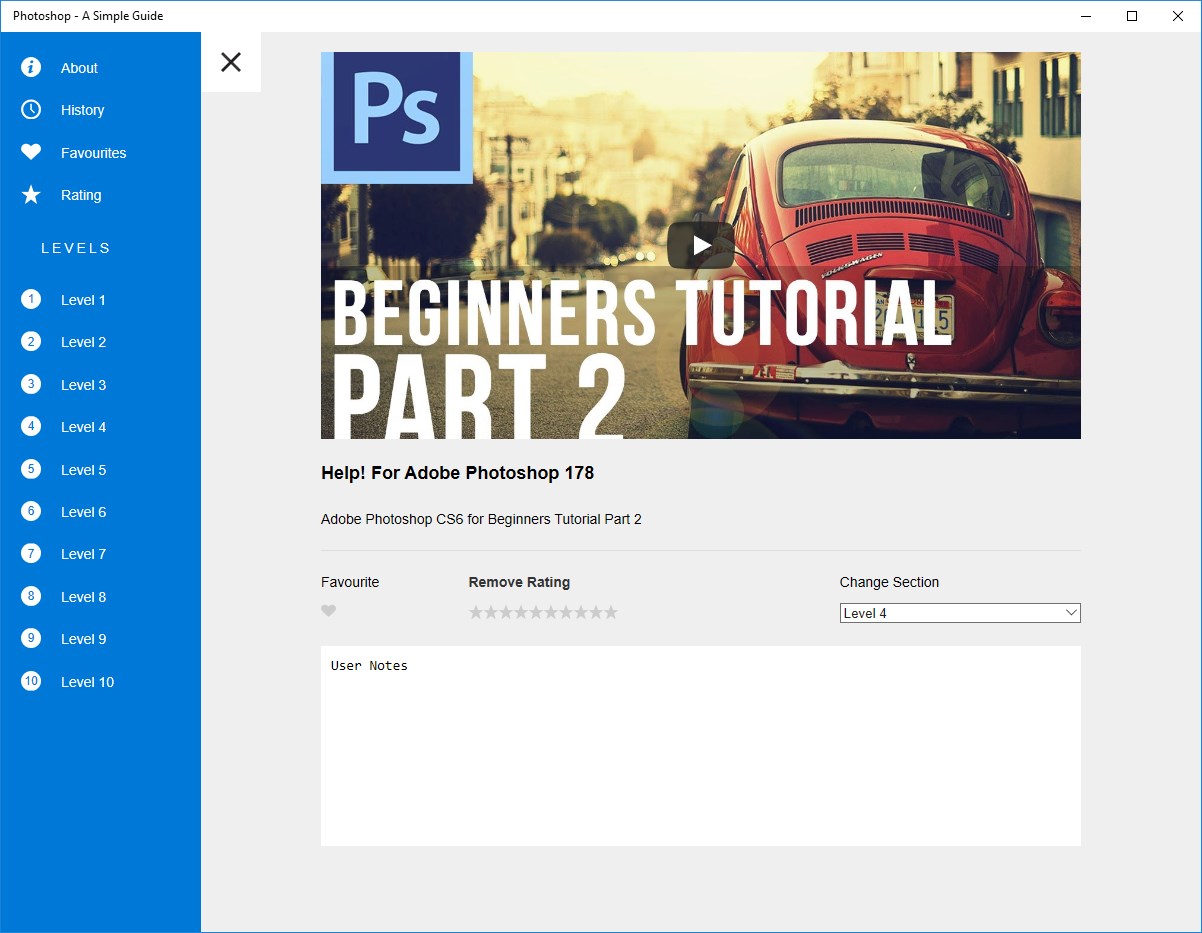Go to Level 8 in sidebar
The image size is (1202, 933).
[100, 596]
